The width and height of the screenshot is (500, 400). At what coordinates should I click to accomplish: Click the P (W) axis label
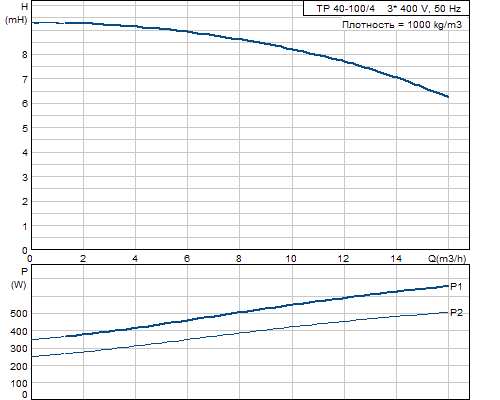tap(19, 278)
